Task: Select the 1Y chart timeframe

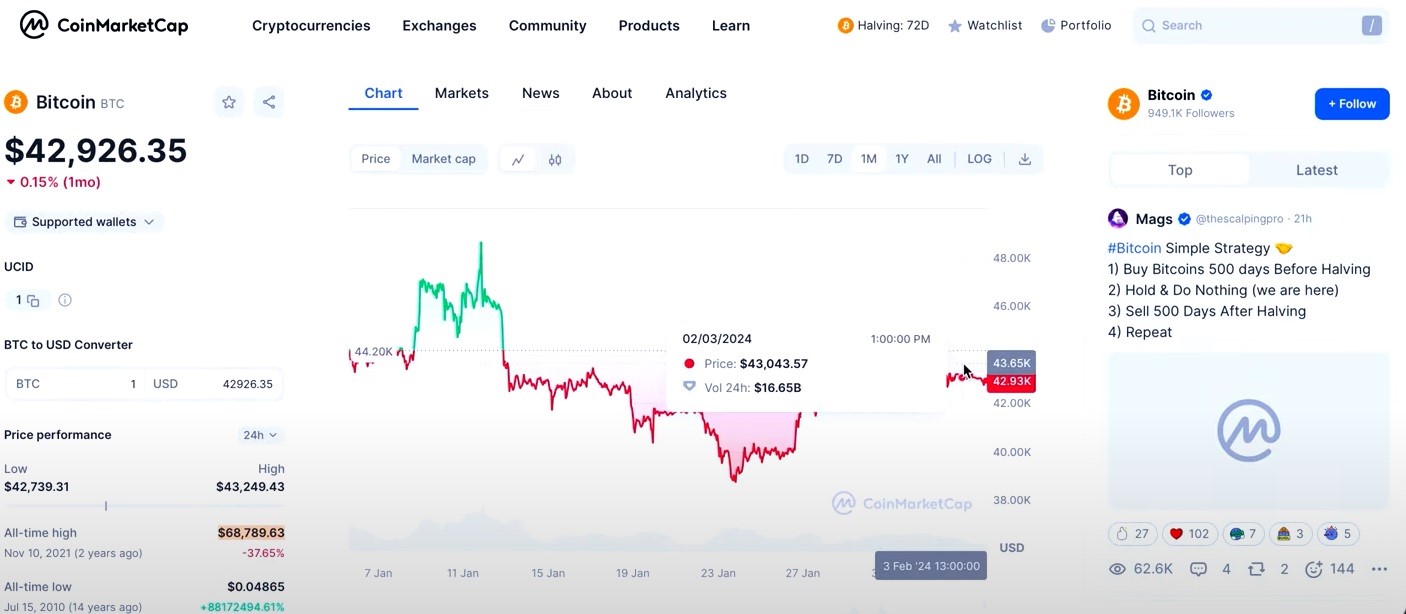Action: [902, 159]
